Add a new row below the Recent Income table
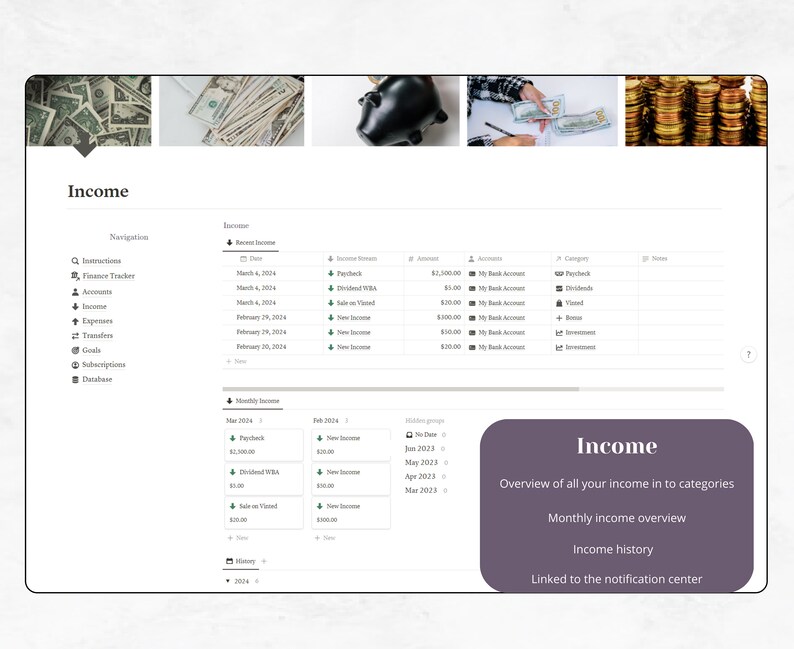 (236, 361)
